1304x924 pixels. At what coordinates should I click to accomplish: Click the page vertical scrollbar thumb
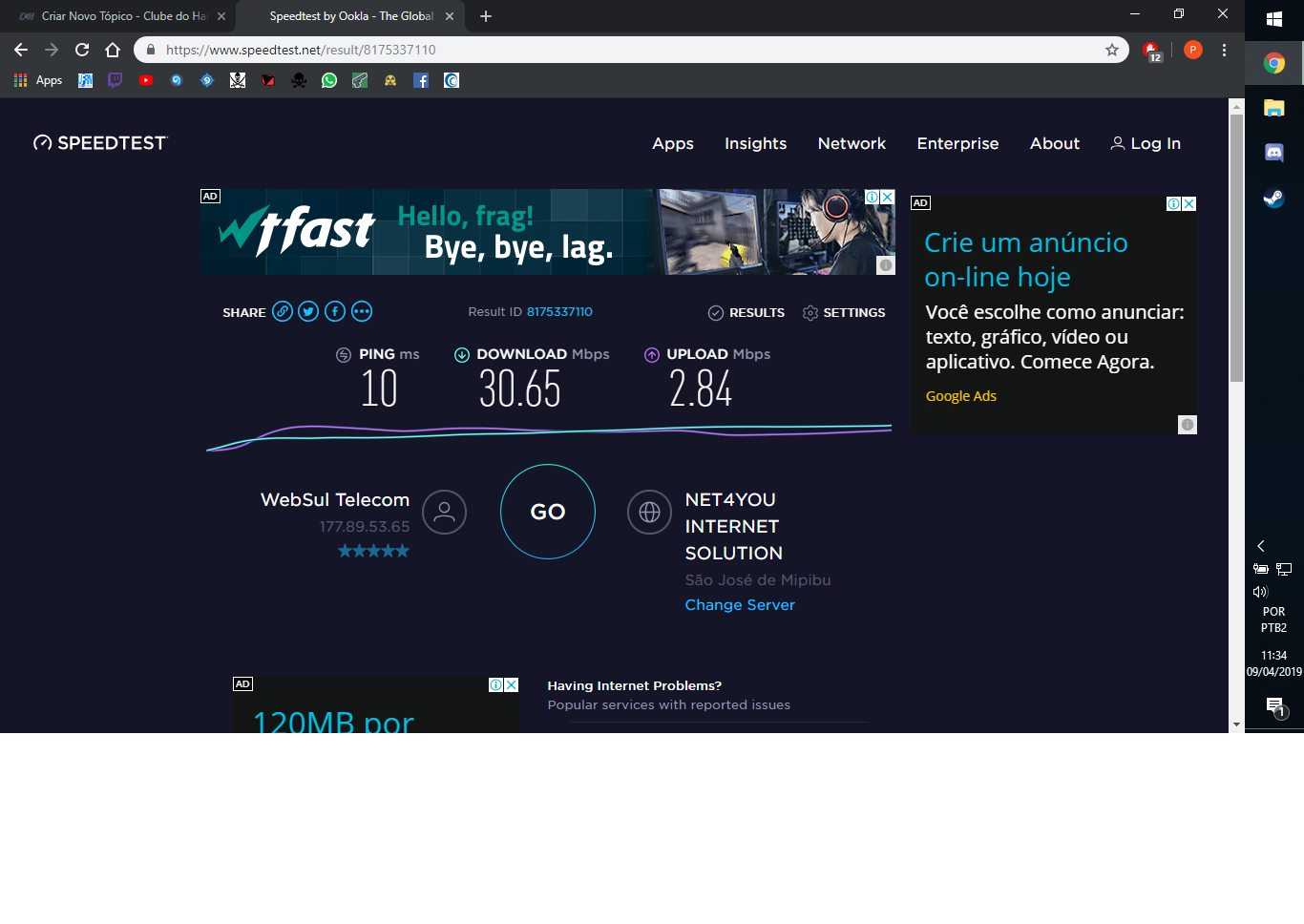(x=1236, y=248)
